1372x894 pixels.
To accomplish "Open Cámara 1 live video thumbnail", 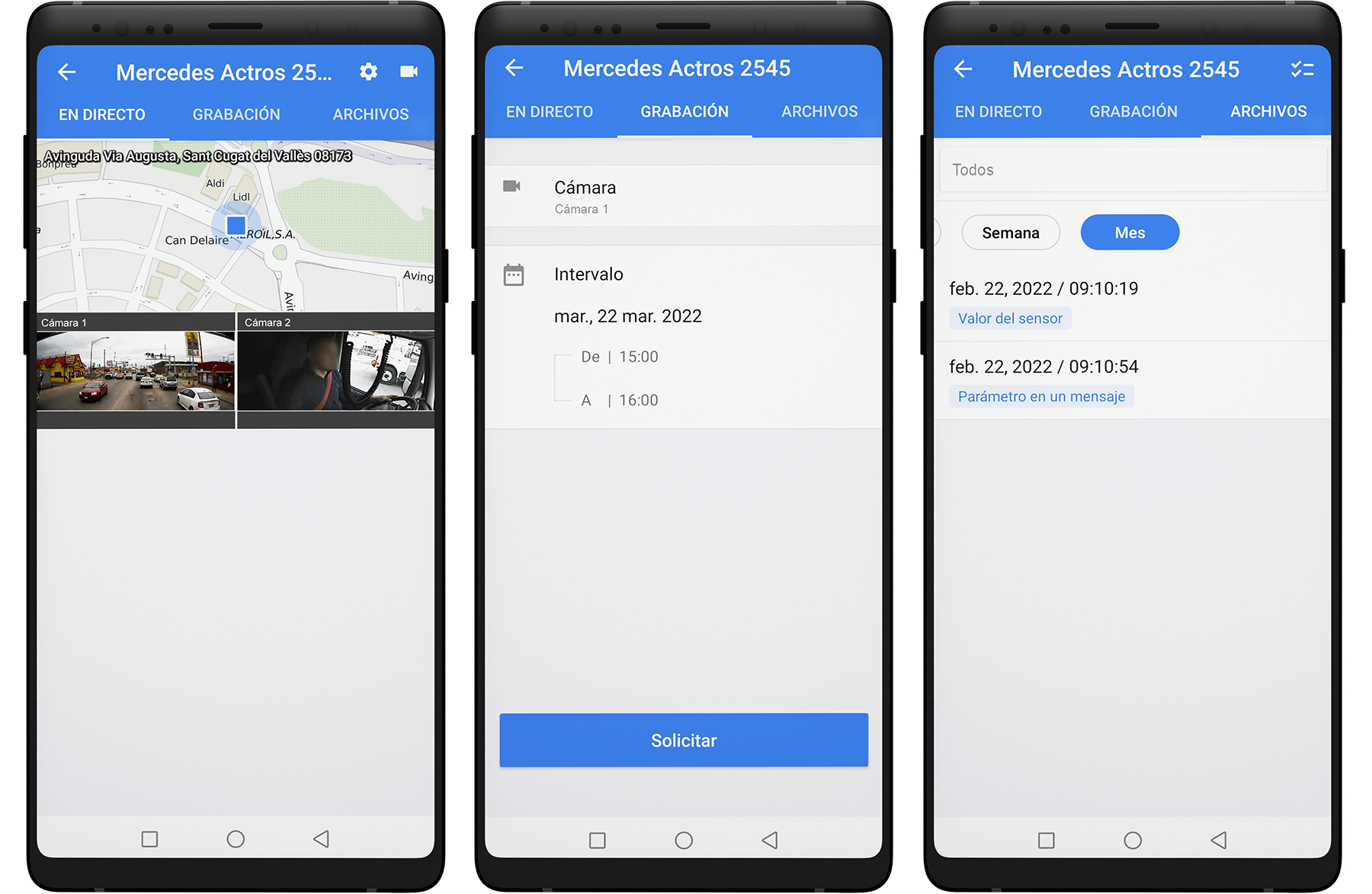I will point(136,371).
